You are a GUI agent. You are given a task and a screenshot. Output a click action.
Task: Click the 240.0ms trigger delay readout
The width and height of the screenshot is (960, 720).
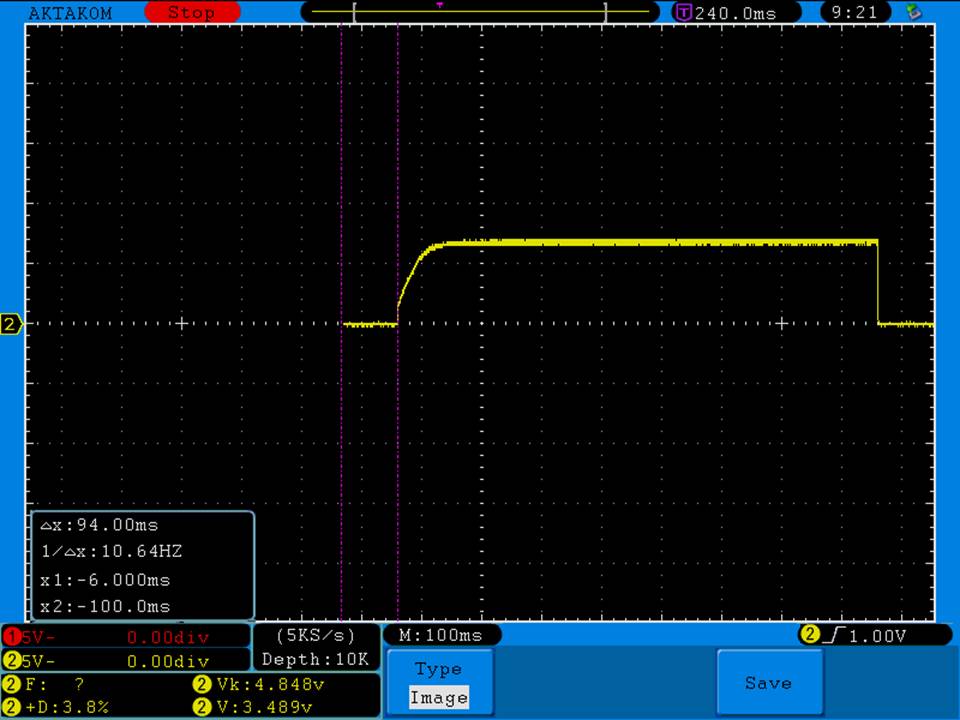735,13
